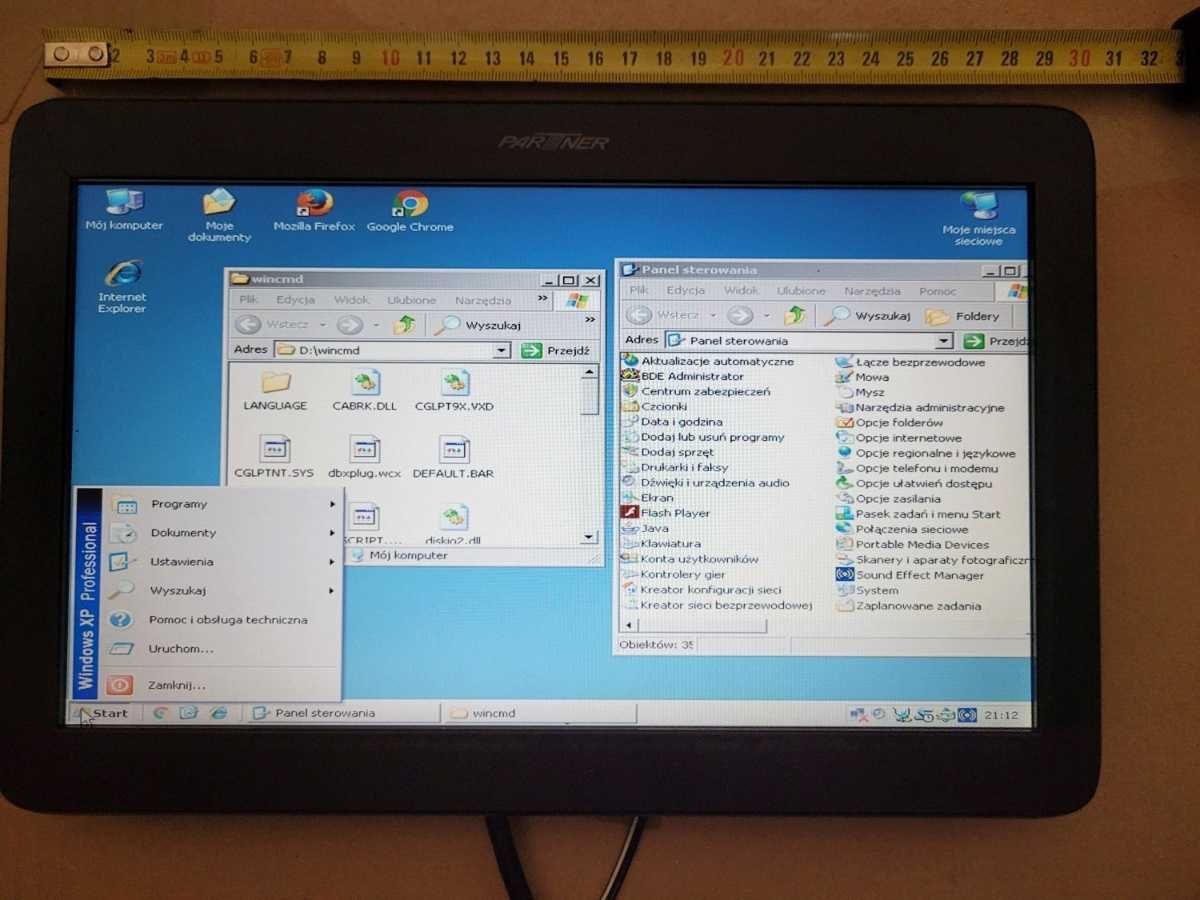Open the Narzędzia menu in Panel sterowania
The width and height of the screenshot is (1200, 900).
click(872, 291)
